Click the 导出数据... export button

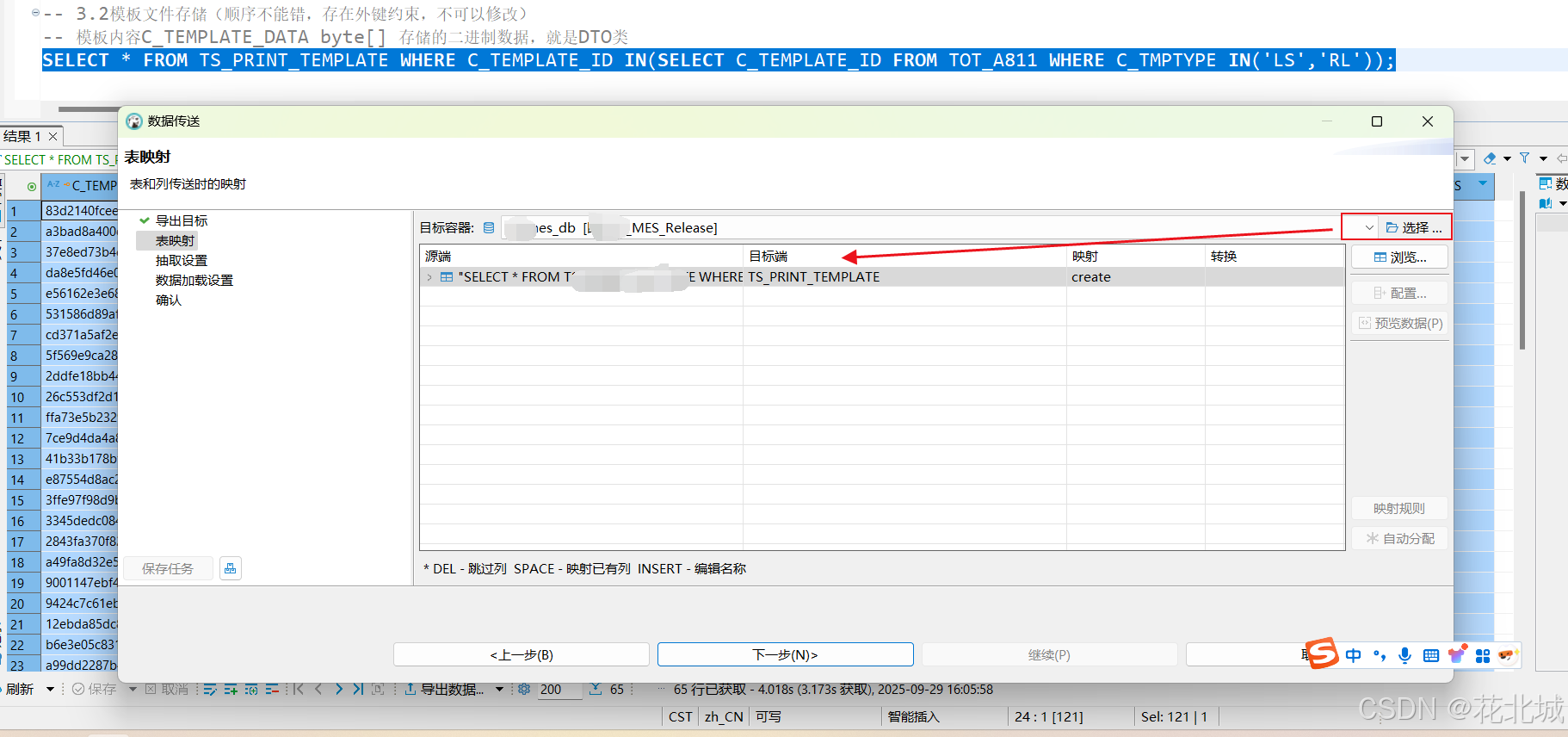tap(444, 689)
